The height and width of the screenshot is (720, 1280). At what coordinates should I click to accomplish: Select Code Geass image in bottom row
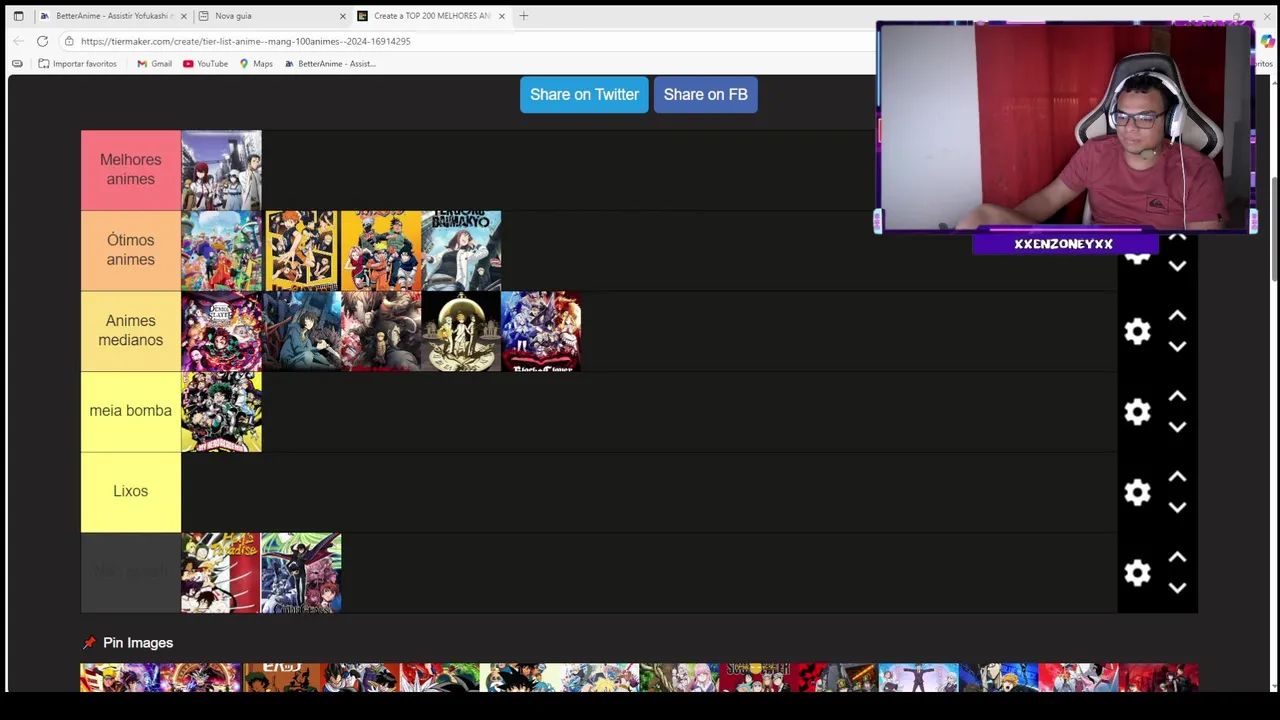301,573
